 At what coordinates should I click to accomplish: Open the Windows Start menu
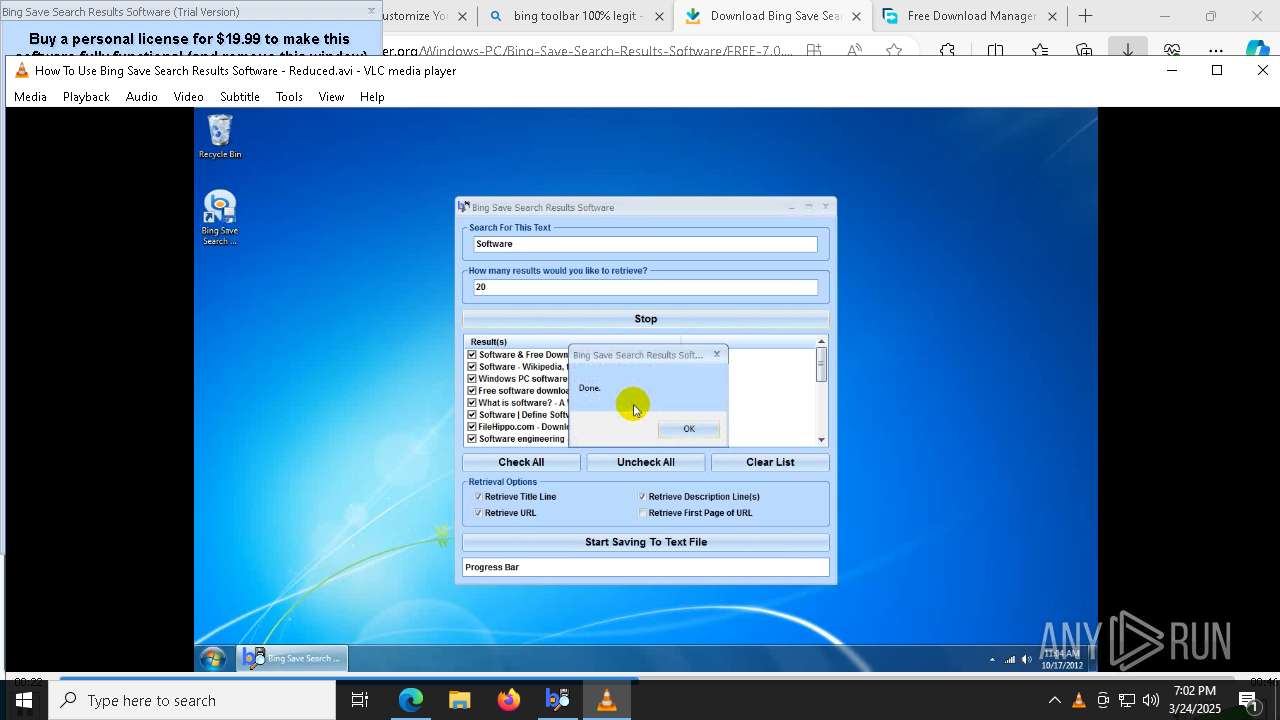(24, 700)
